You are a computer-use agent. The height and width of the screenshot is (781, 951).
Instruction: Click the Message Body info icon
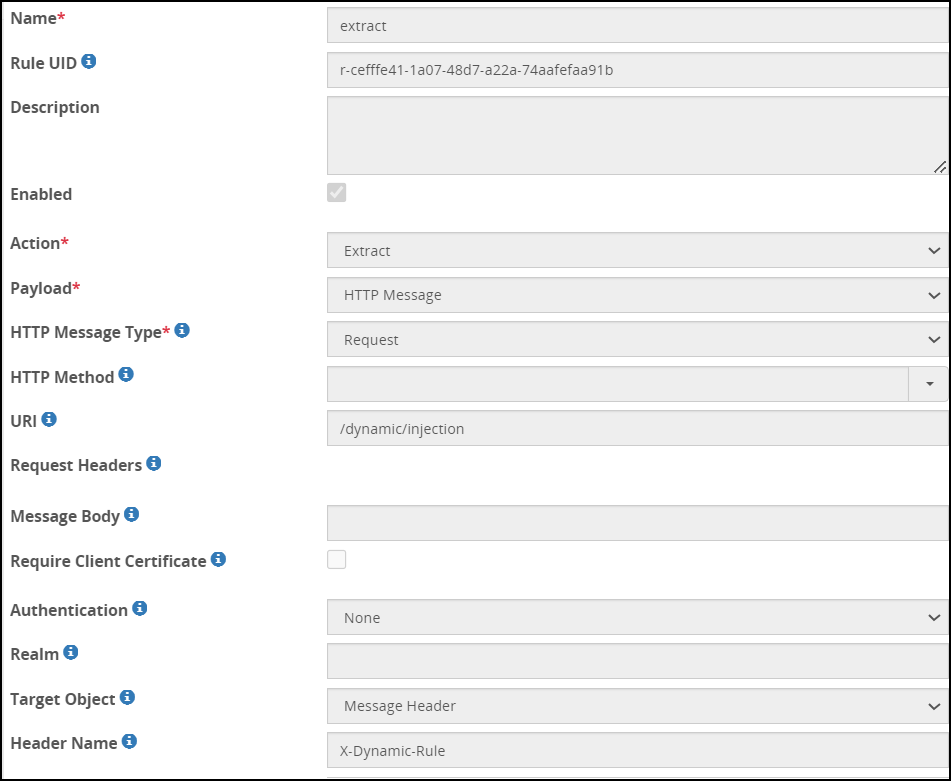click(x=131, y=515)
